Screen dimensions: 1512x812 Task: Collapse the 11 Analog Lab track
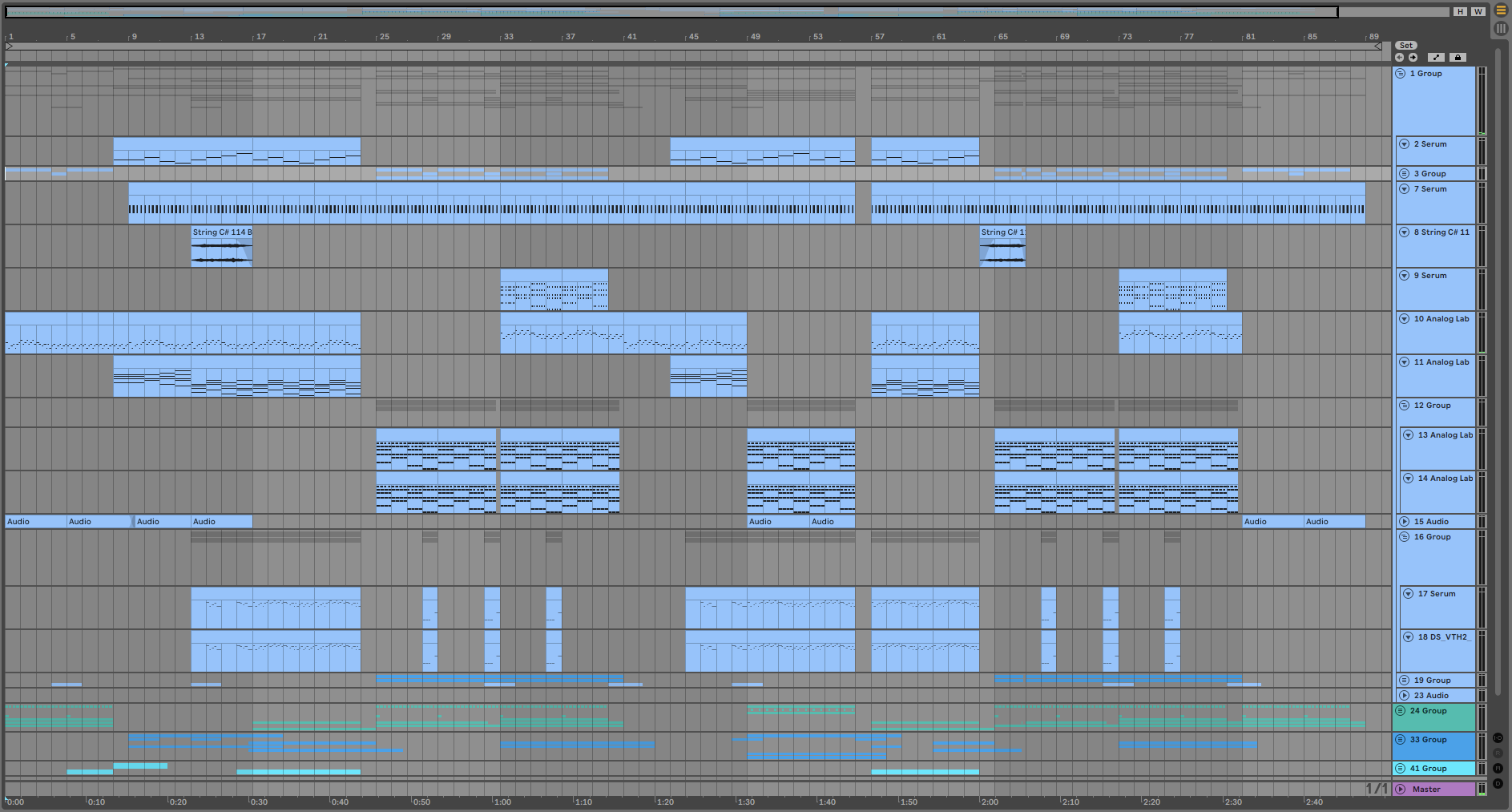1404,362
